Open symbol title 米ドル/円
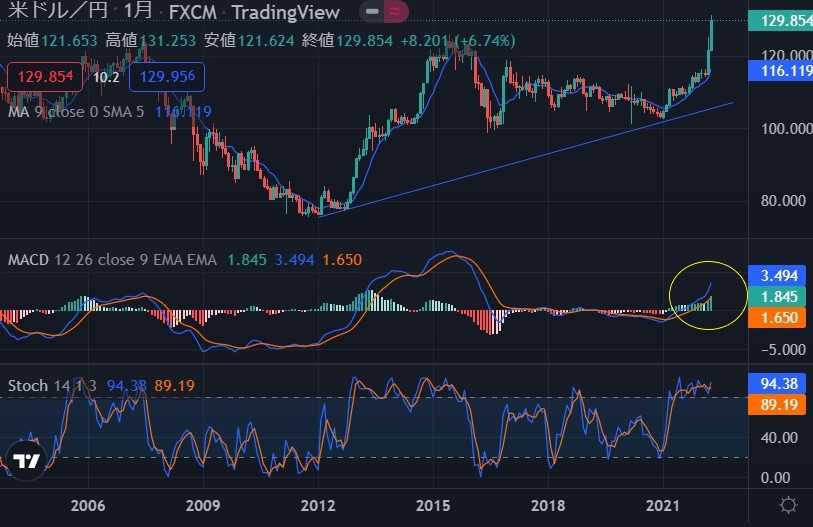The width and height of the screenshot is (813, 527). tap(58, 10)
